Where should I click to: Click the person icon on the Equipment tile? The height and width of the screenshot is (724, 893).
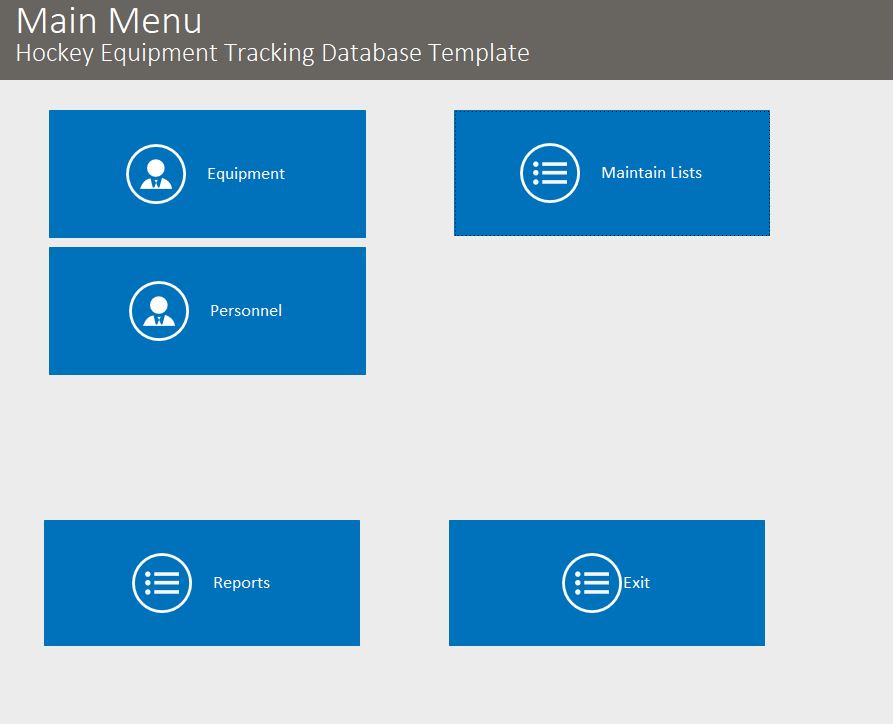(x=156, y=174)
